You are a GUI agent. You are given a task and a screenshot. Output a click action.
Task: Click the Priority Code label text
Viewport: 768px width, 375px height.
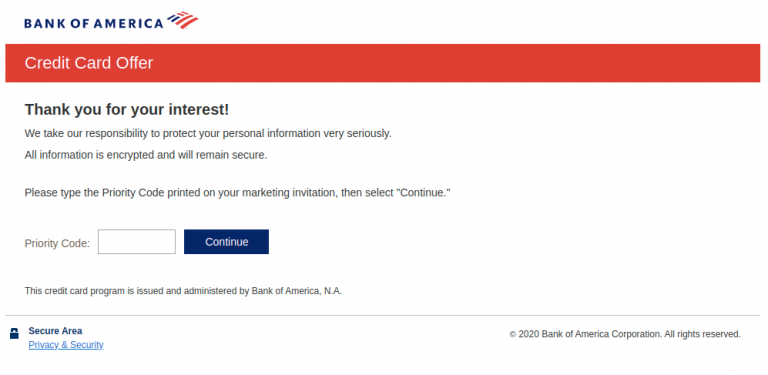click(x=57, y=243)
